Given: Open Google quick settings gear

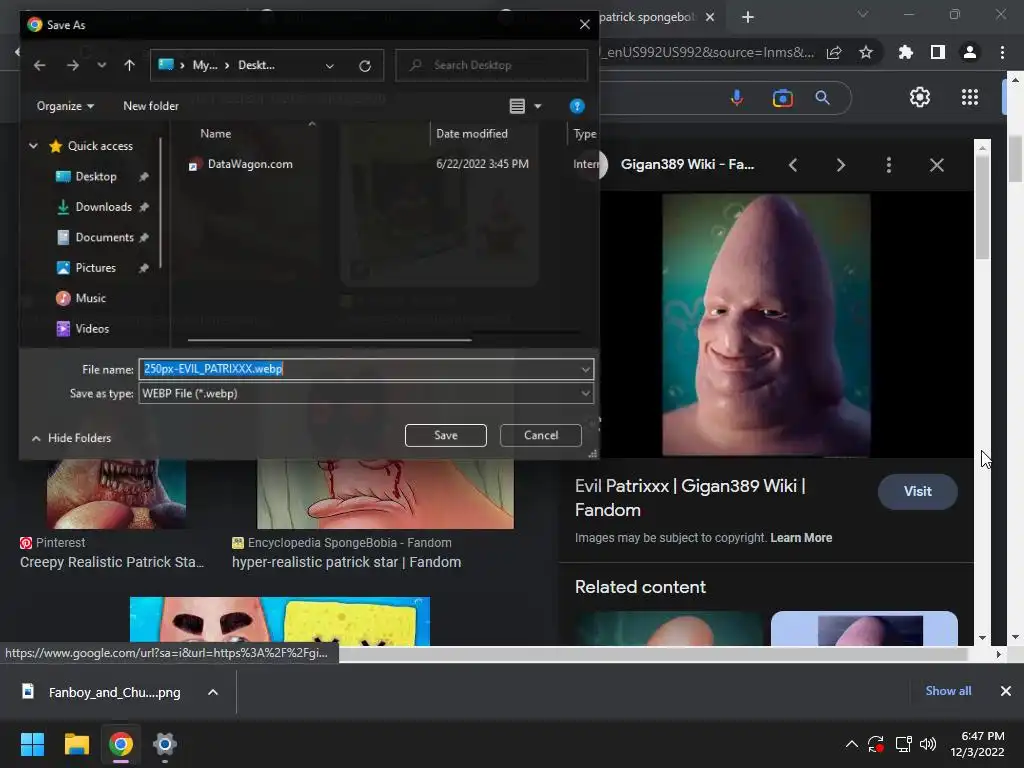Looking at the screenshot, I should pyautogui.click(x=920, y=97).
